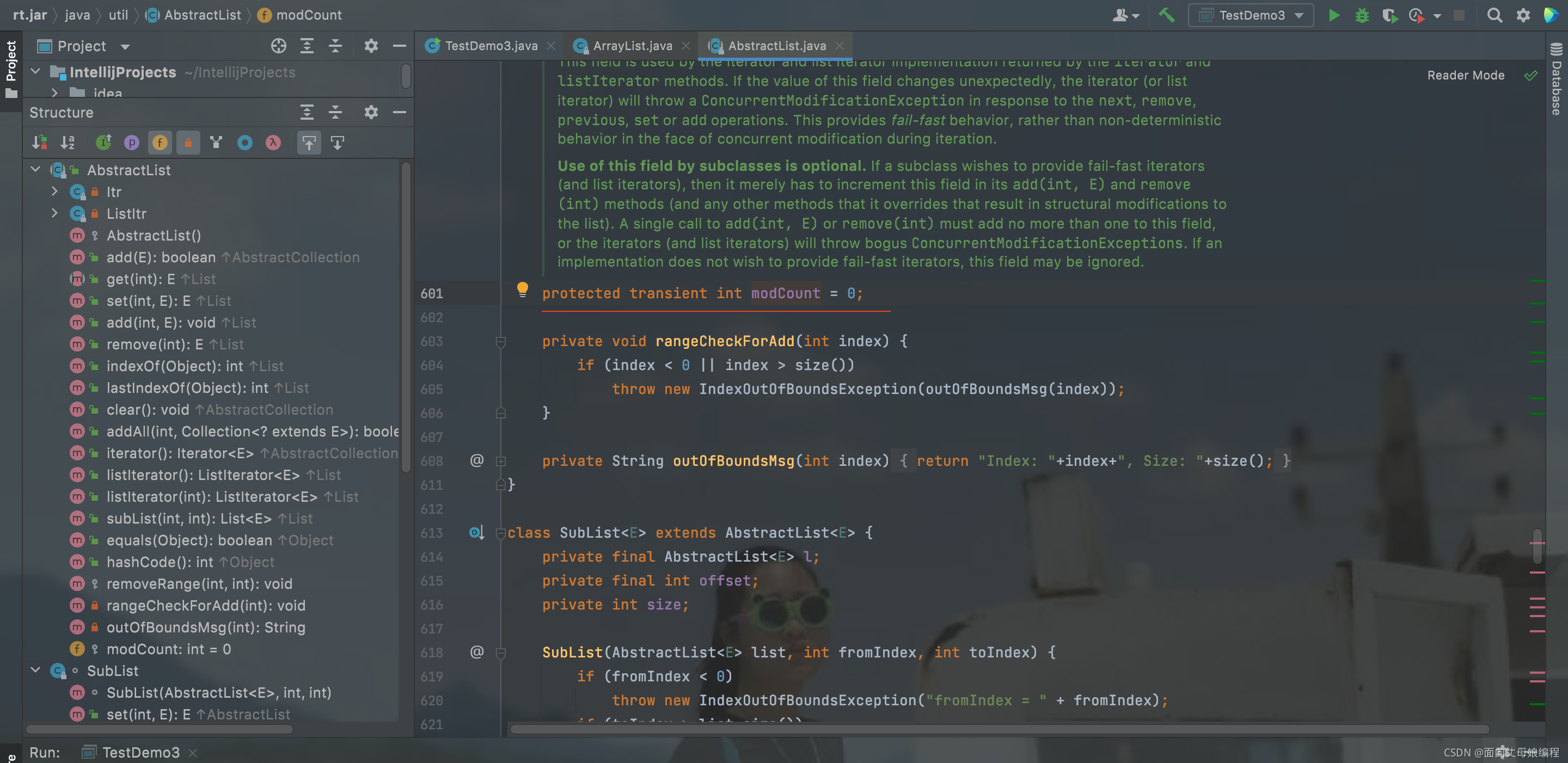Click Reader Mode label in editor
The height and width of the screenshot is (763, 1568).
1465,76
